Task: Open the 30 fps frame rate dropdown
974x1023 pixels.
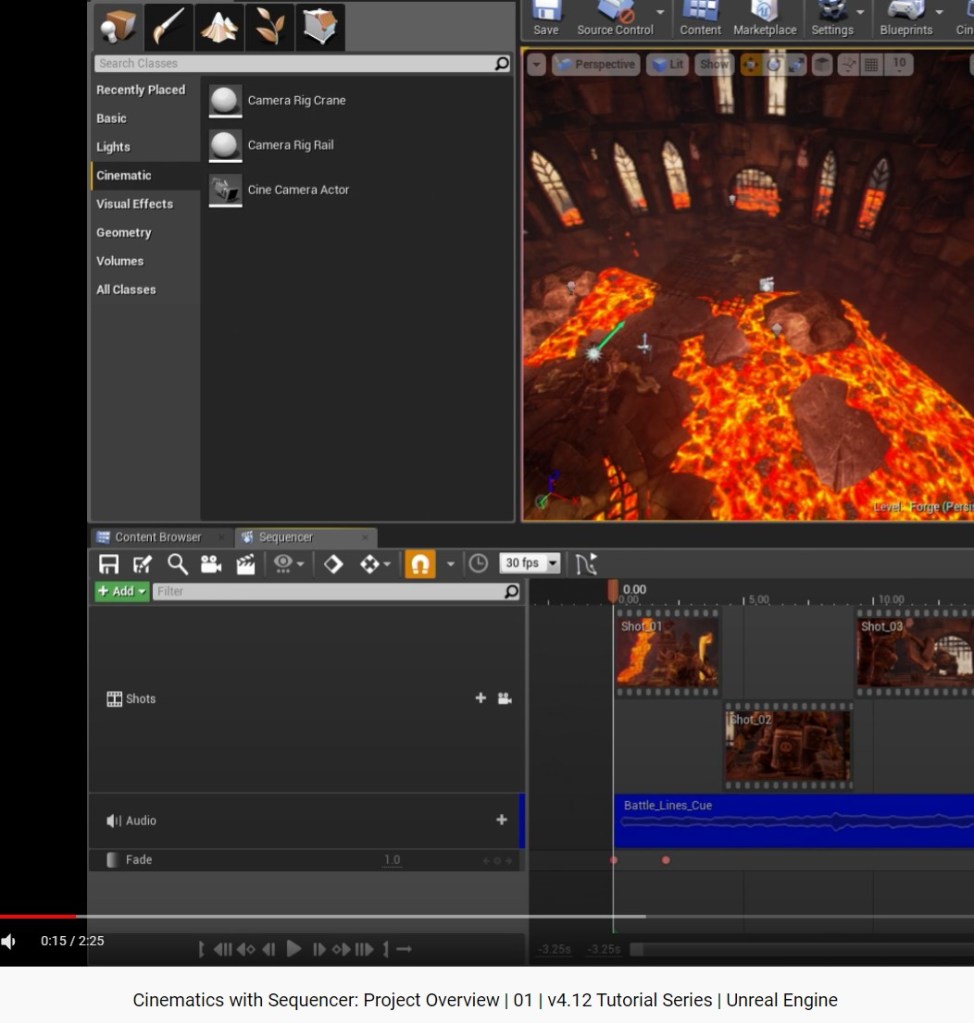Action: [x=529, y=564]
